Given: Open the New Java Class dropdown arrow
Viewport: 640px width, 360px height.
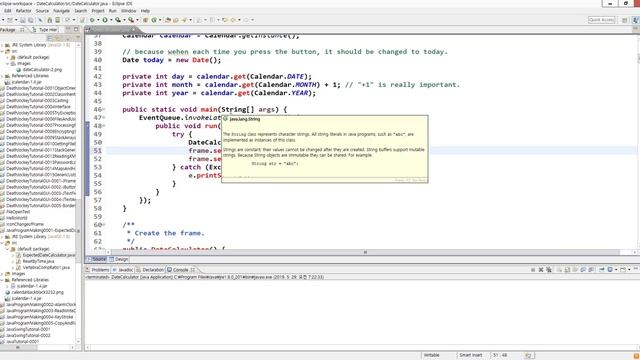Looking at the screenshot, I should (160, 20).
